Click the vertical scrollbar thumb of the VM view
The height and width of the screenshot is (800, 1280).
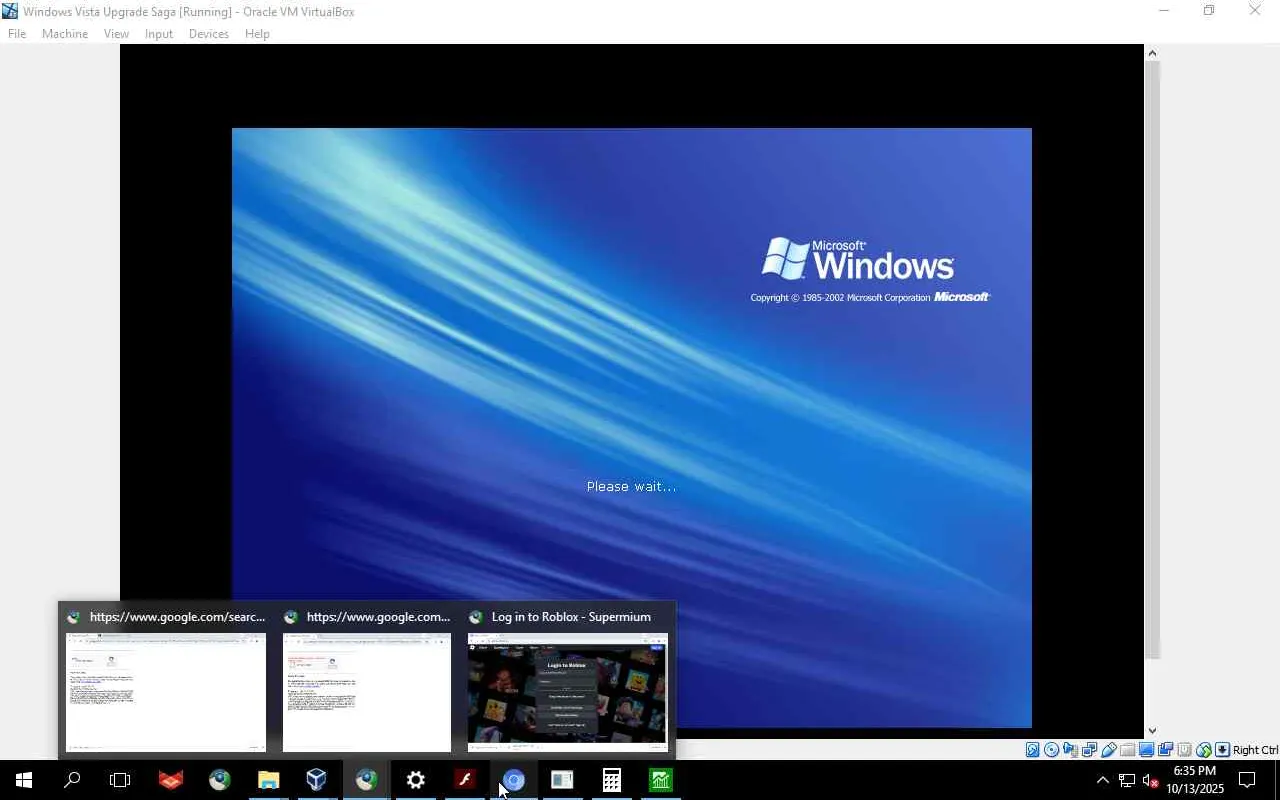1152,360
